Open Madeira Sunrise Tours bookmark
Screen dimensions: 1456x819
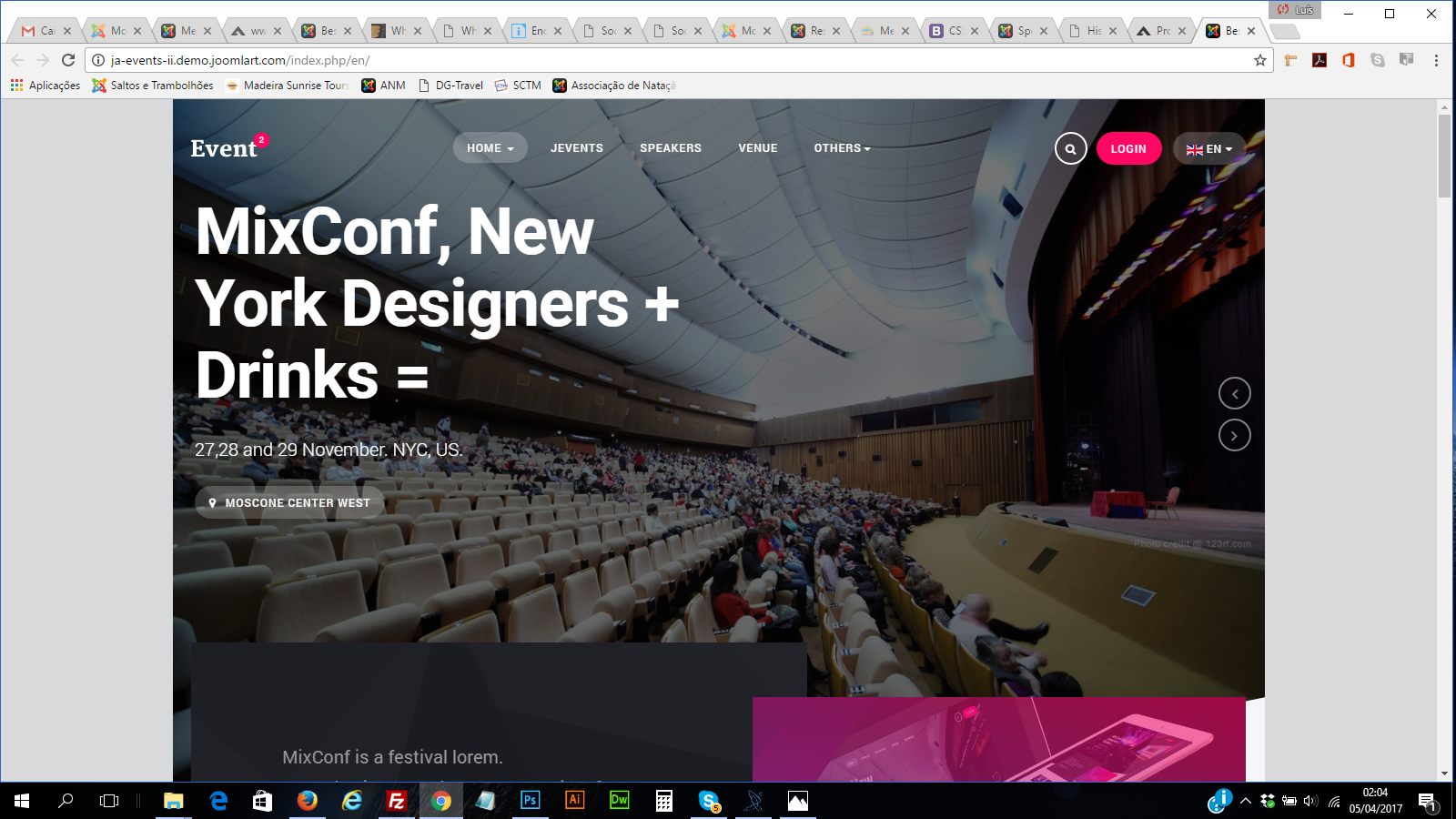coord(287,86)
